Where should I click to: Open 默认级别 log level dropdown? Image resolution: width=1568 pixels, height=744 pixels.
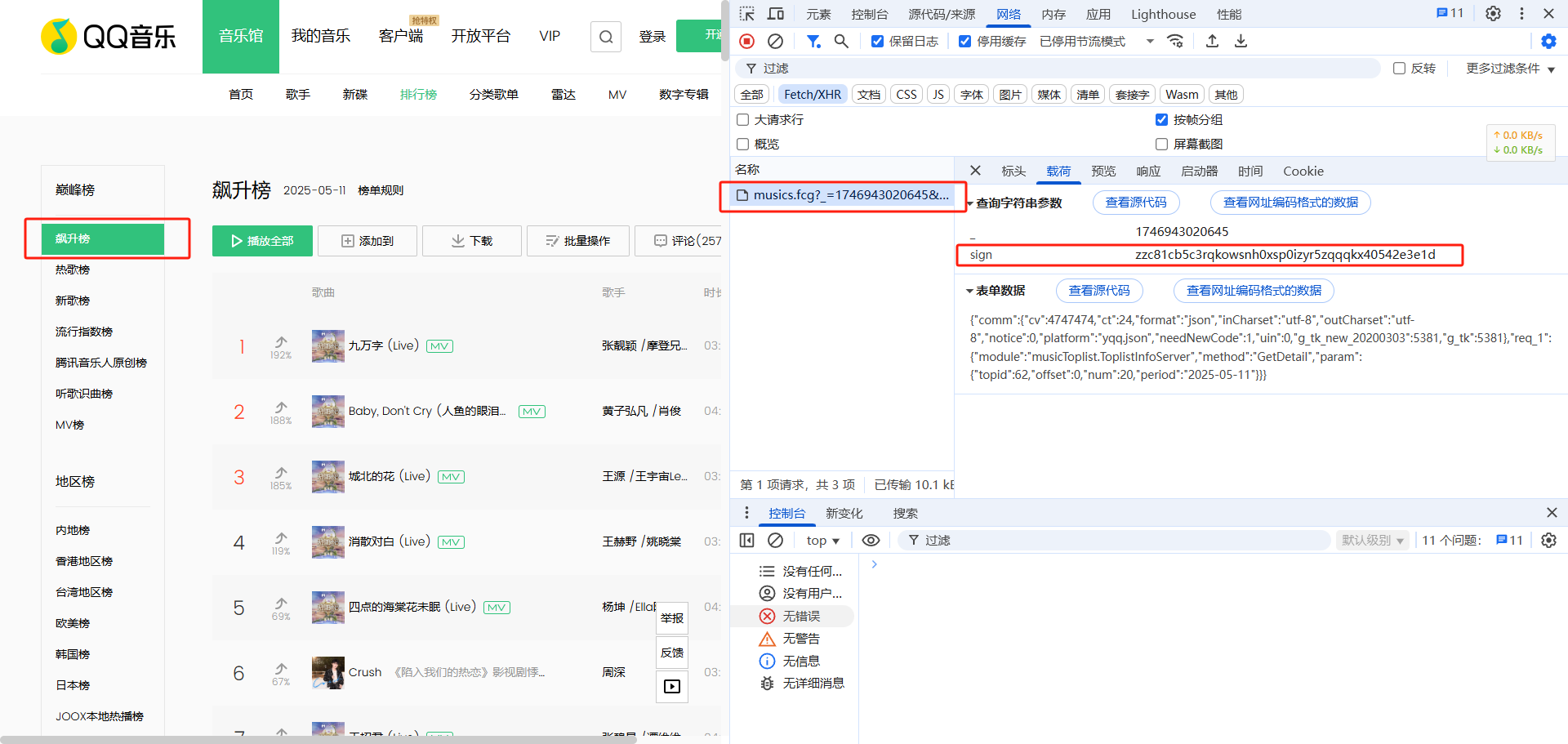click(1372, 540)
